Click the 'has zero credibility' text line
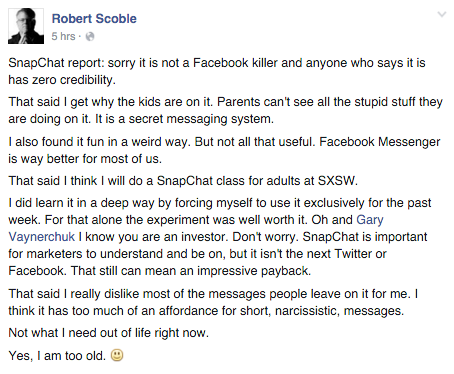This screenshot has width=454, height=374. click(x=62, y=80)
